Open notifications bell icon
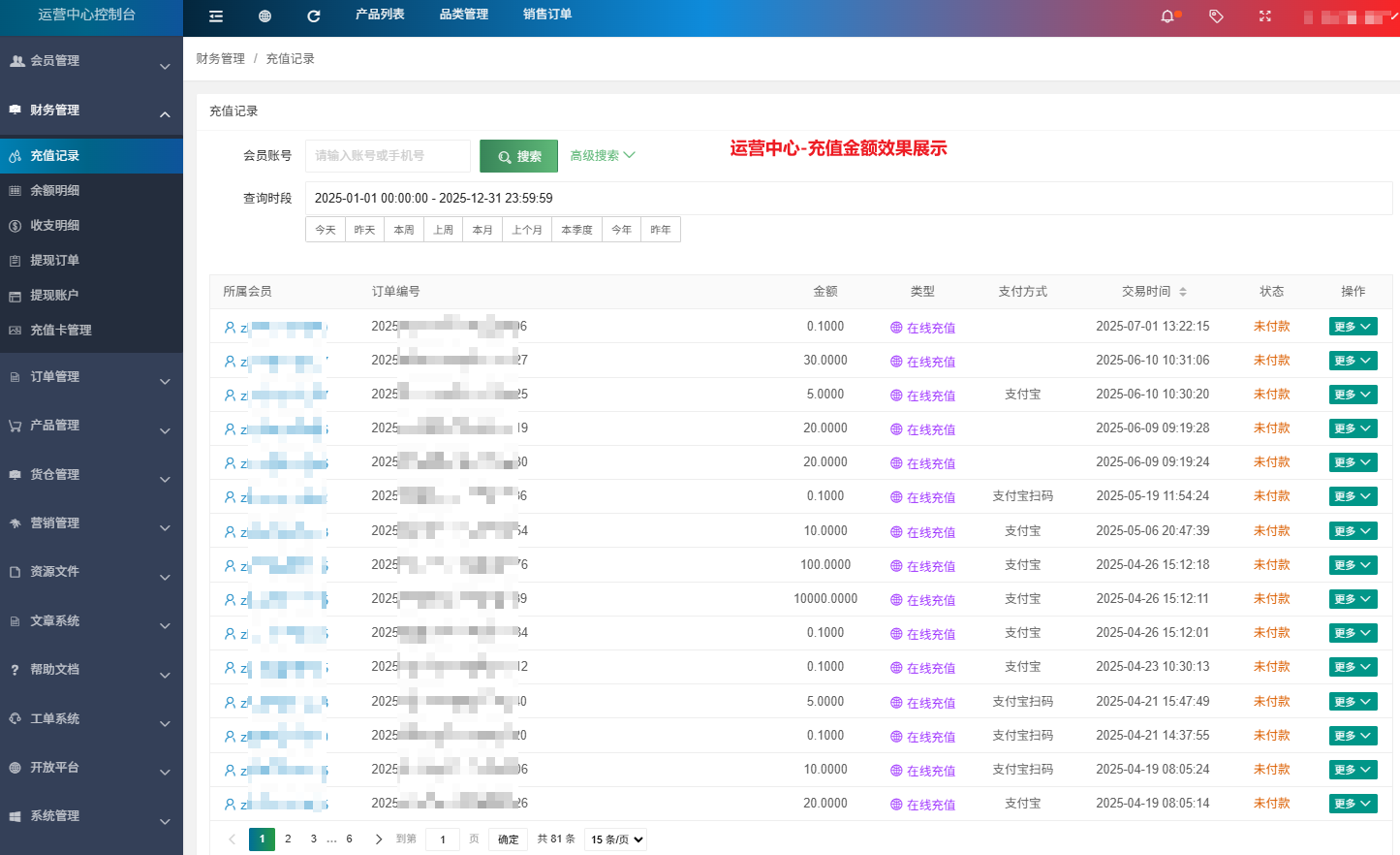 pyautogui.click(x=1167, y=16)
